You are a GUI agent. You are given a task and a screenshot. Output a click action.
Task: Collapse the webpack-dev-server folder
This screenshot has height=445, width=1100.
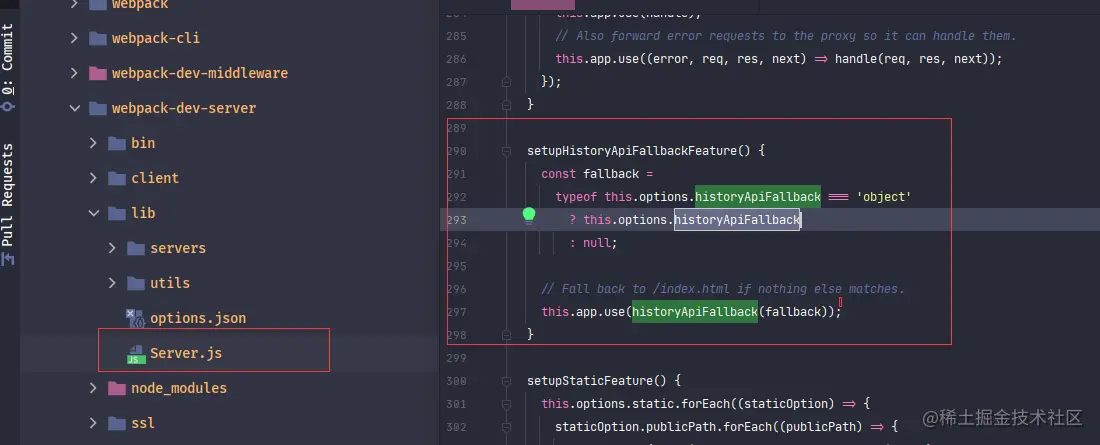point(74,108)
